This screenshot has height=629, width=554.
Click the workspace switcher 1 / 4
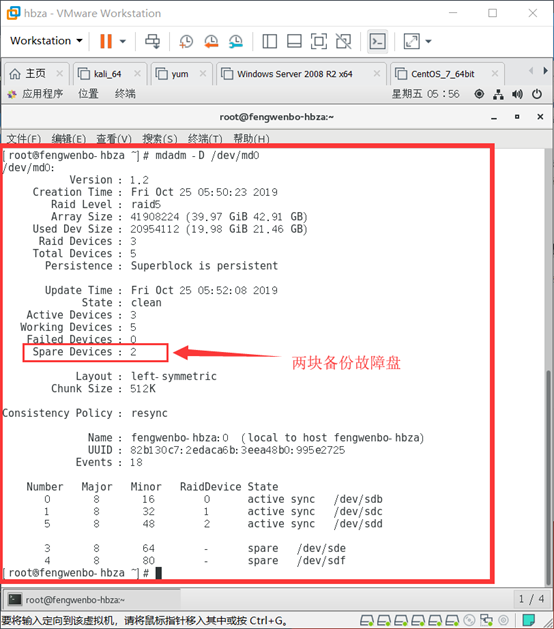[x=531, y=599]
